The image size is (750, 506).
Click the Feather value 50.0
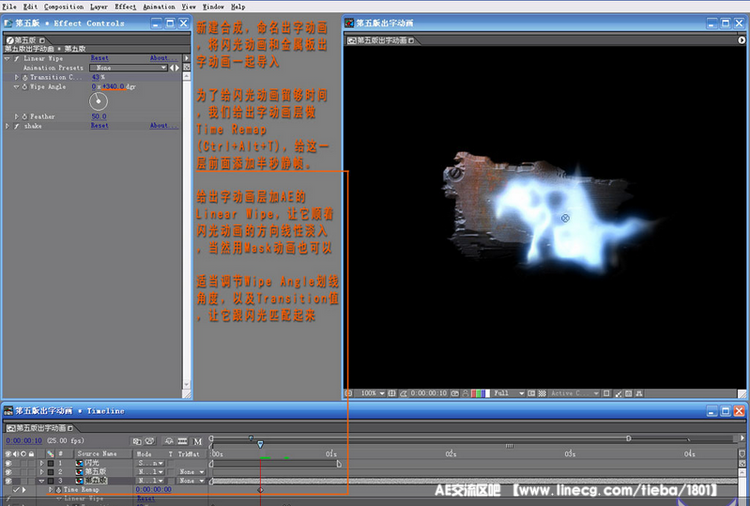coord(99,116)
